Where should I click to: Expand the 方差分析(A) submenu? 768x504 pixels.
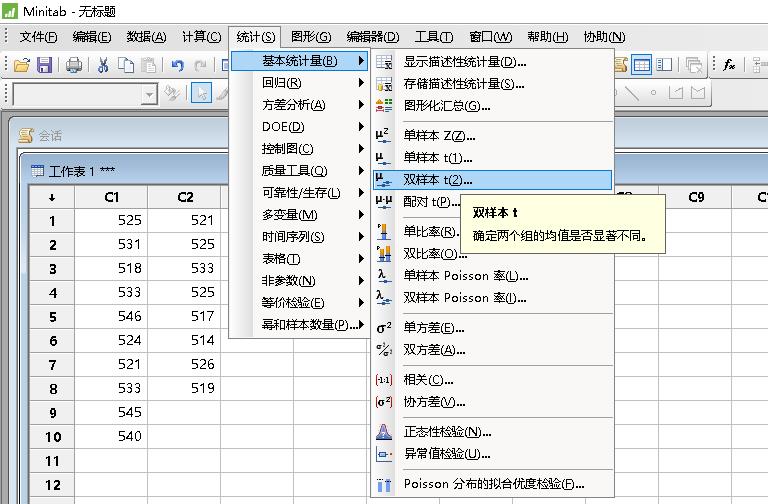click(299, 105)
